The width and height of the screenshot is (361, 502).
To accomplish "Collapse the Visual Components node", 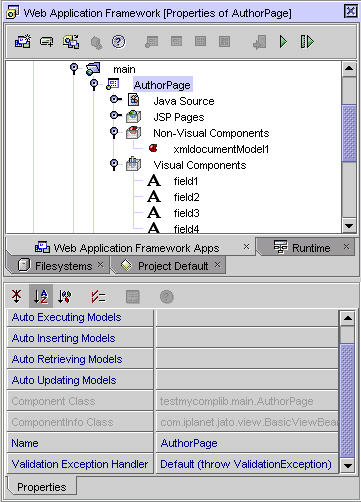I will pos(114,164).
